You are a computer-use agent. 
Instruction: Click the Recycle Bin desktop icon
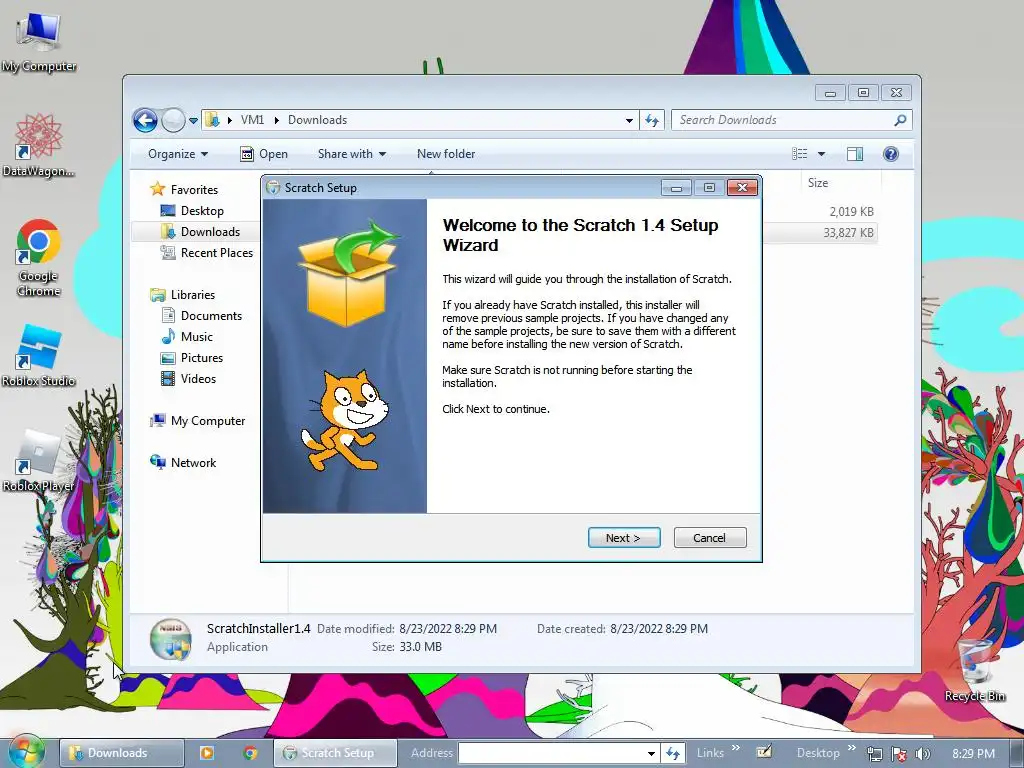pos(975,671)
